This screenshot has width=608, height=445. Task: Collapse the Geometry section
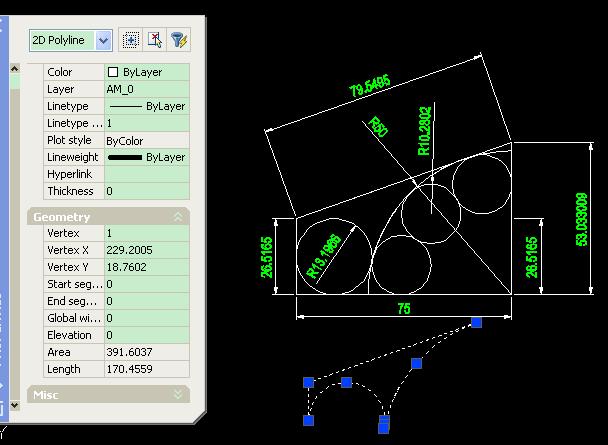point(178,217)
